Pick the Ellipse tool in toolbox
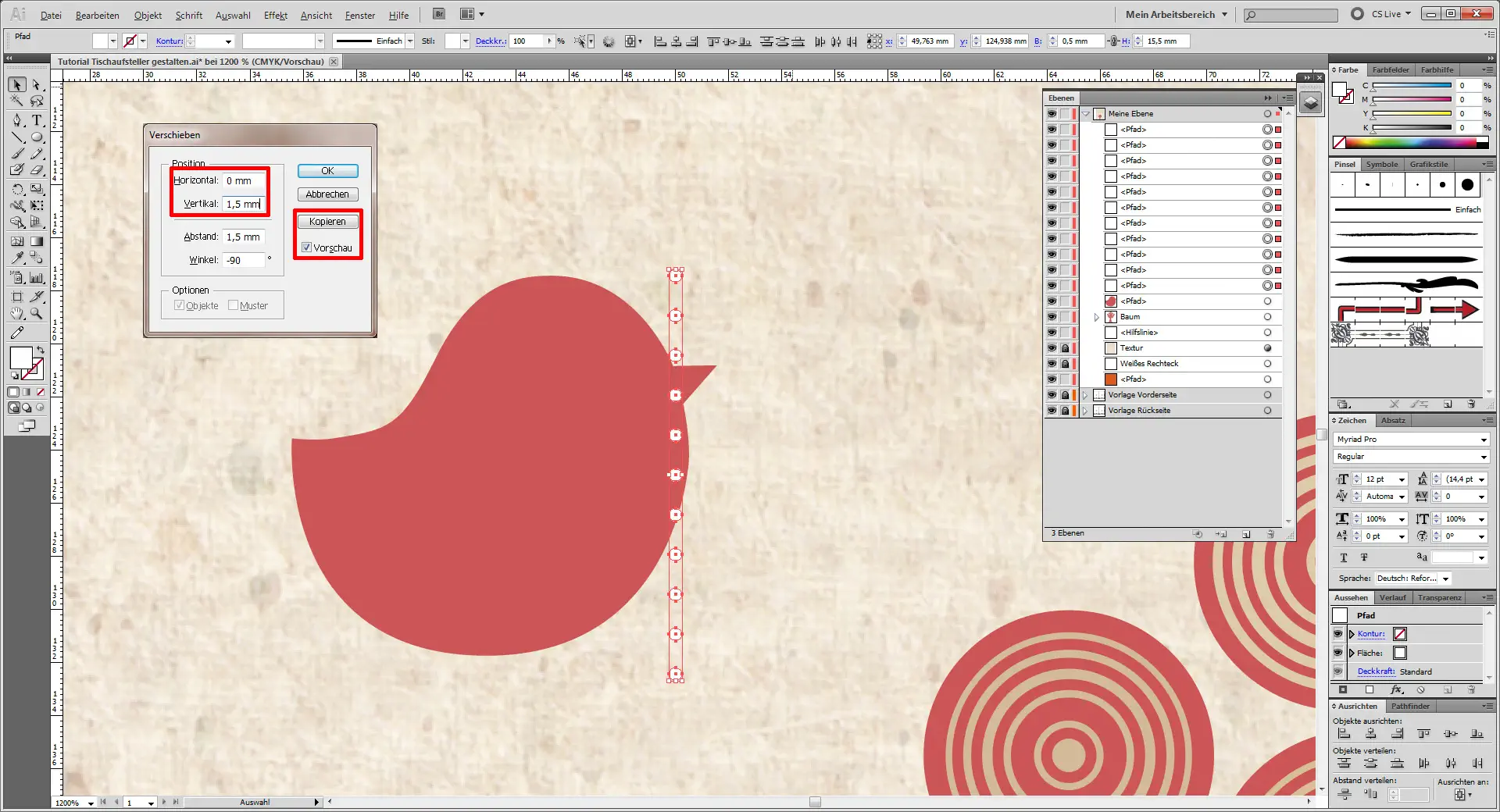 (37, 137)
